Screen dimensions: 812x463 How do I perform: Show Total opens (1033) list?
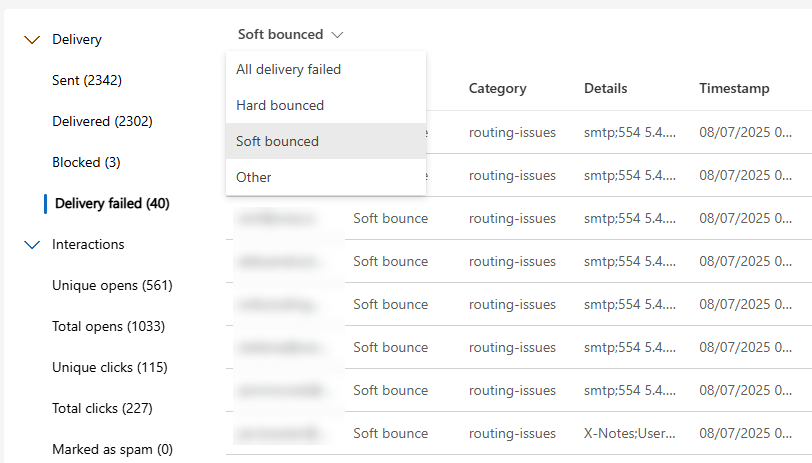click(x=108, y=326)
